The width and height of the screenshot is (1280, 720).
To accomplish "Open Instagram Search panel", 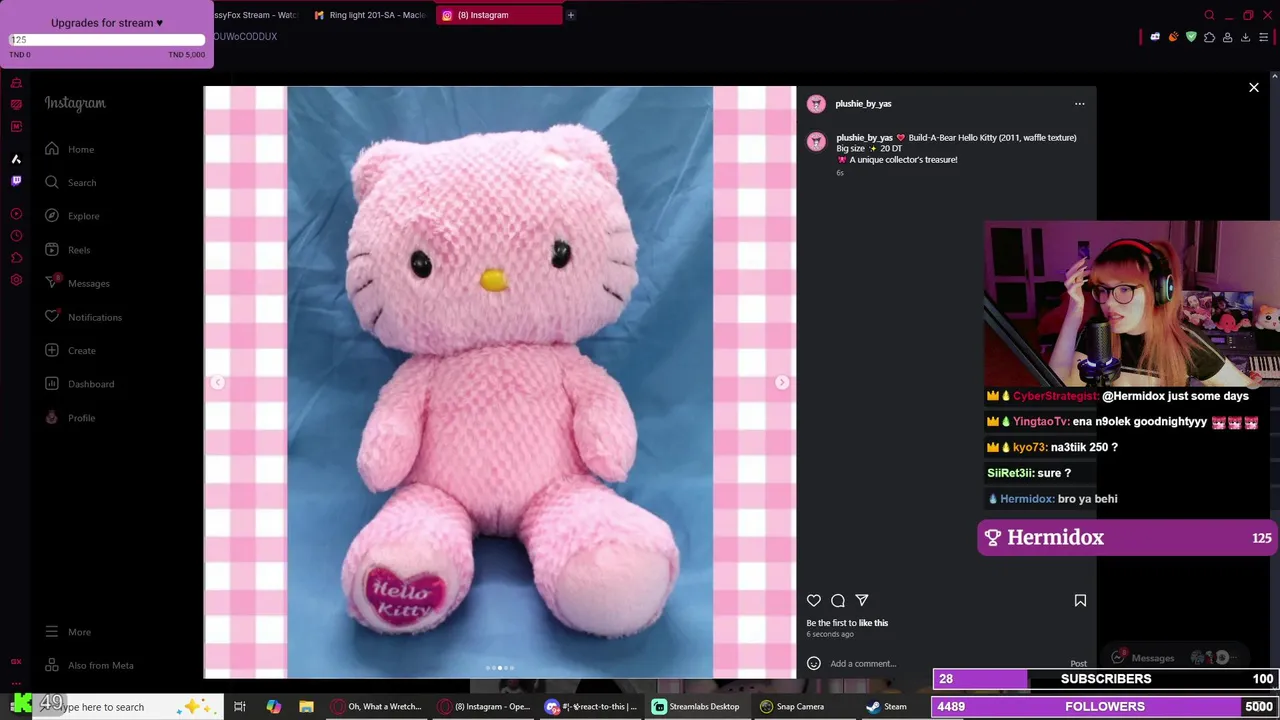I will coord(70,182).
